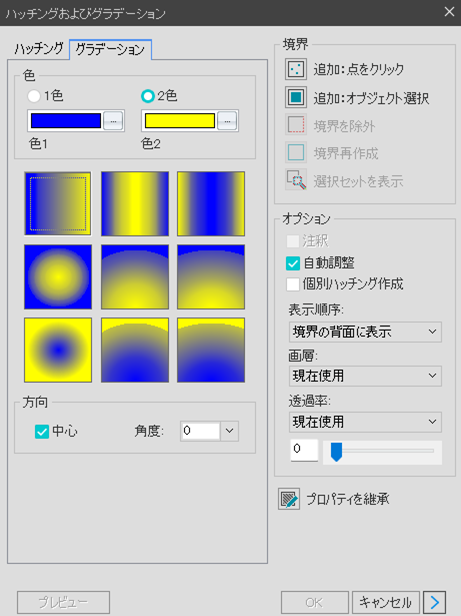Expand dialog with the blue arrow button

[434, 602]
